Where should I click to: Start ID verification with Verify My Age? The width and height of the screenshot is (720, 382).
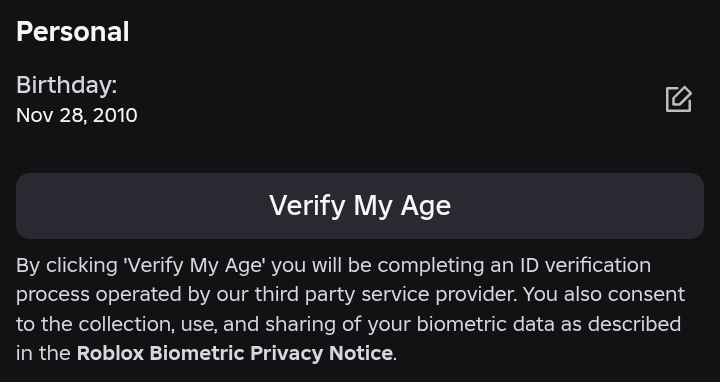[x=360, y=206]
